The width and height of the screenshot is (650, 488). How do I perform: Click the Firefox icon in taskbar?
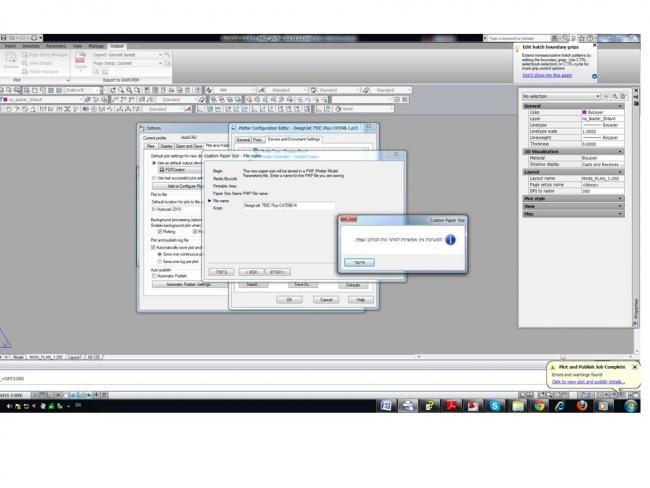[582, 406]
